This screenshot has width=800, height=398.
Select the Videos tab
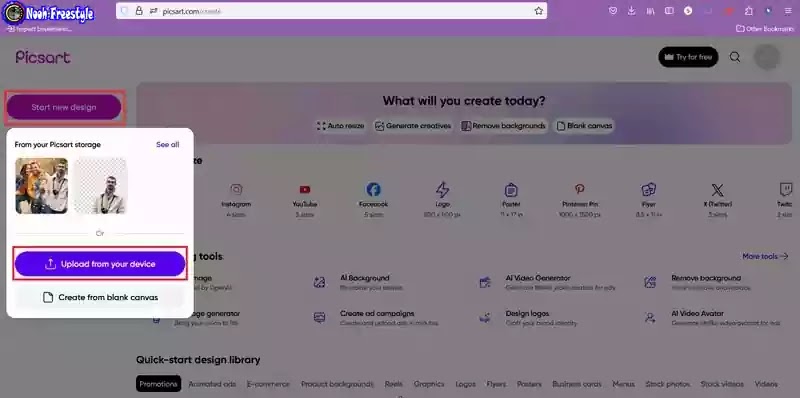tap(766, 384)
